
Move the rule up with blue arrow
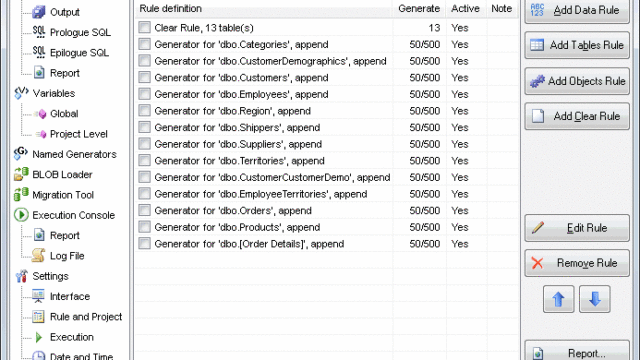(558, 299)
